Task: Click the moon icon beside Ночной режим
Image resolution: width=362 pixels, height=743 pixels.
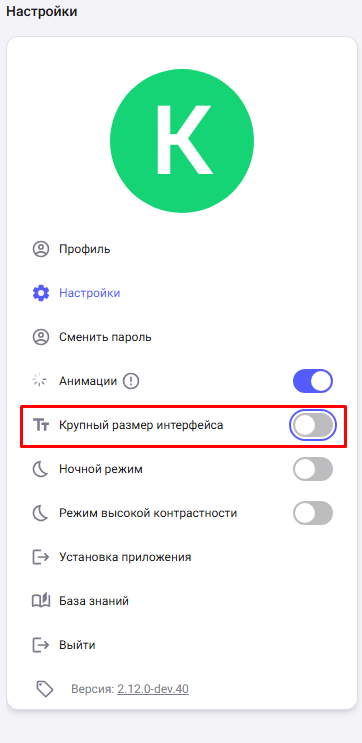Action: coord(41,469)
